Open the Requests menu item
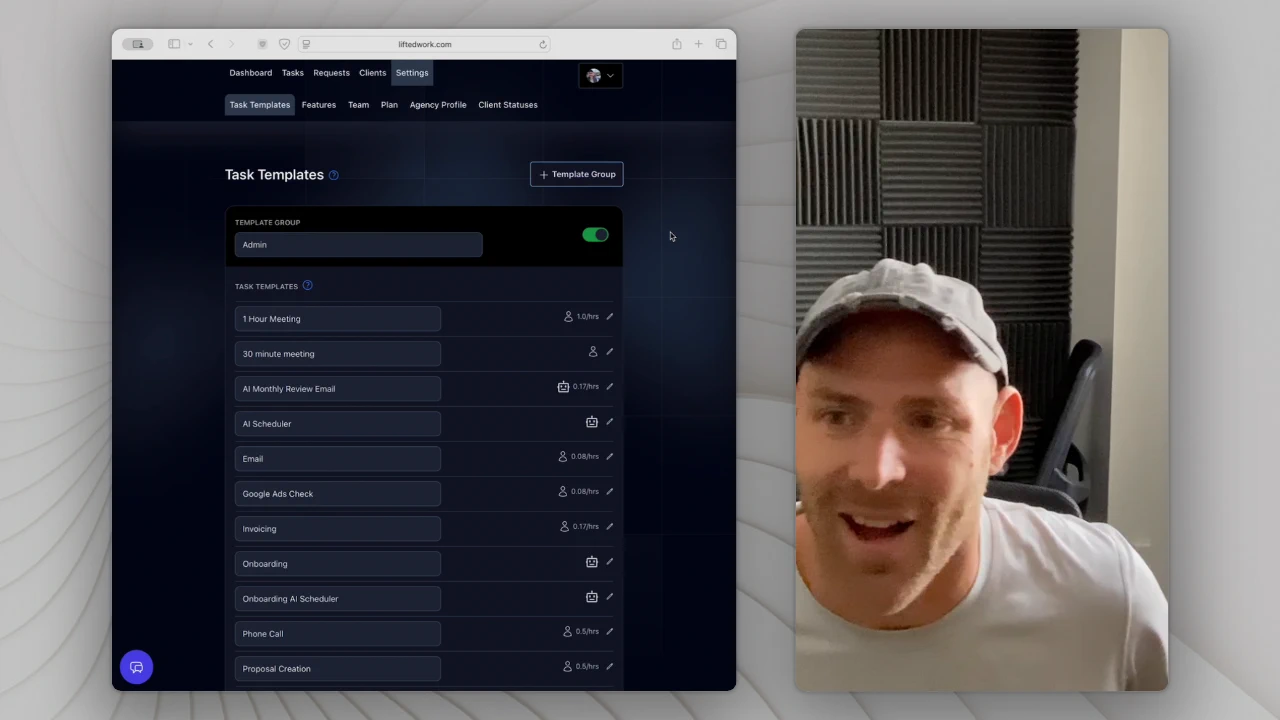The width and height of the screenshot is (1280, 720). (332, 73)
